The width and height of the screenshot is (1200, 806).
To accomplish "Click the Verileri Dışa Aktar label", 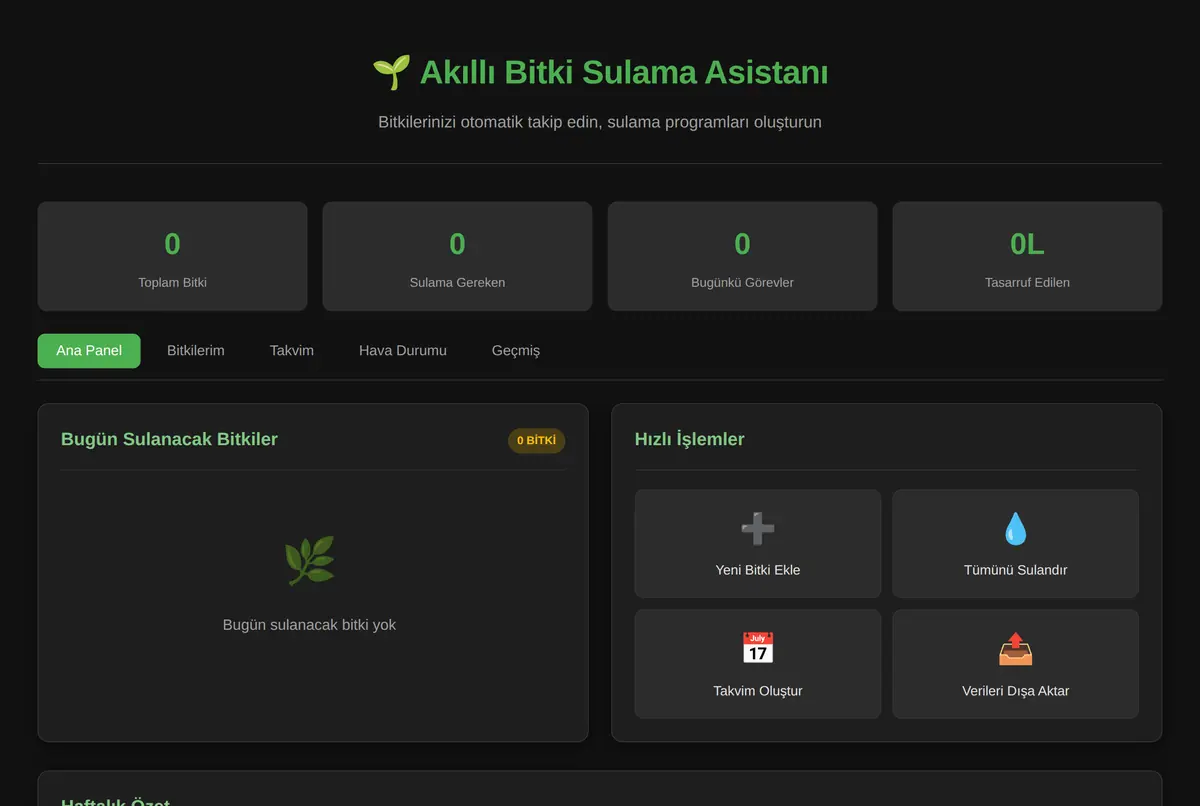I will (x=1015, y=691).
